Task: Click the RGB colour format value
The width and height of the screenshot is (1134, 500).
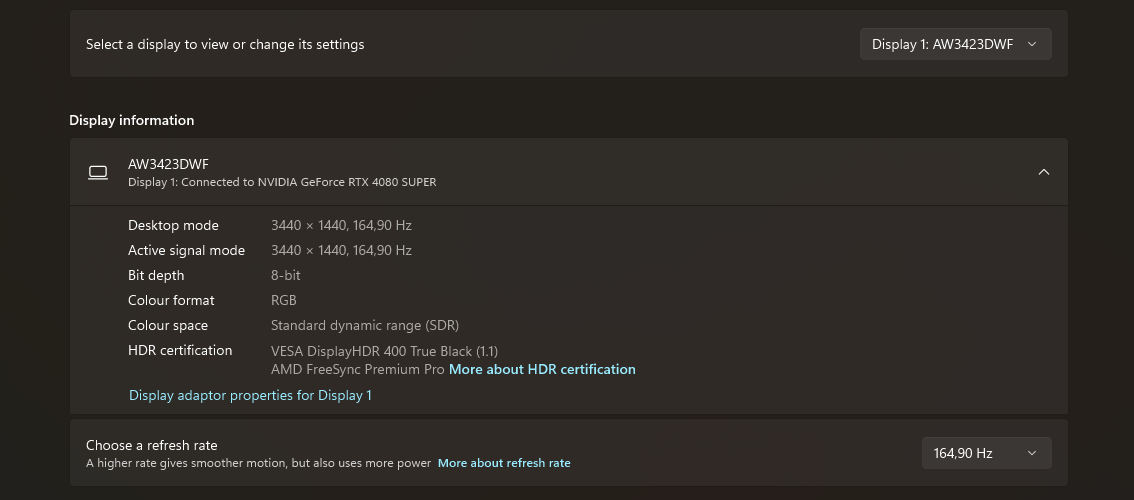Action: coord(284,300)
